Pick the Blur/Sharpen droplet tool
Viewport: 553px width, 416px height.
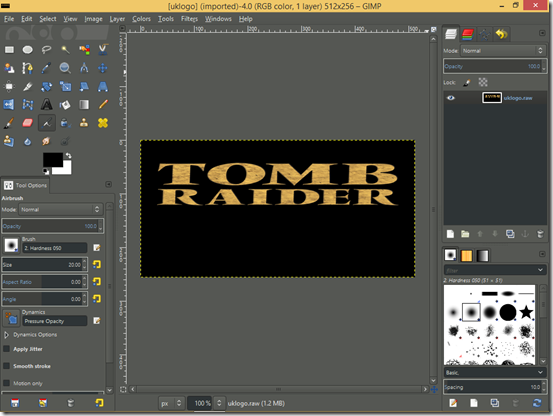(x=28, y=142)
